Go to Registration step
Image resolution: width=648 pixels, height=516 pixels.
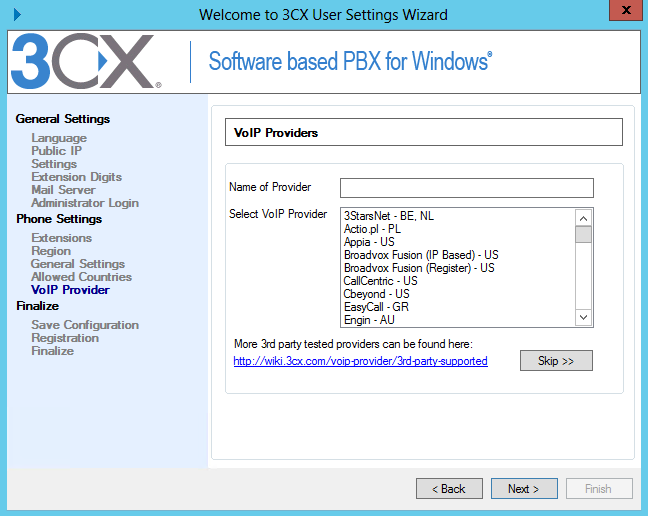coord(65,338)
